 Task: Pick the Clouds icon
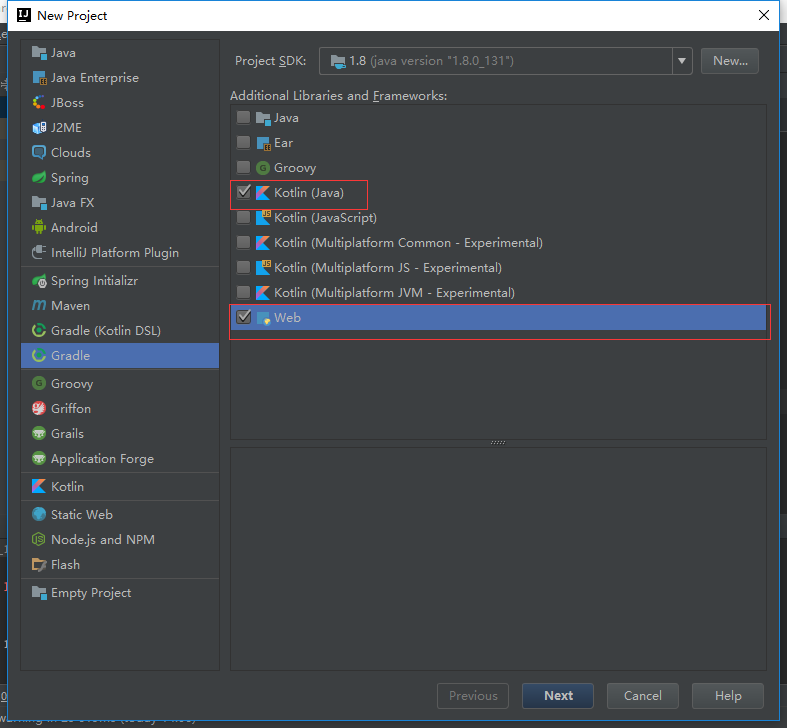tap(39, 153)
